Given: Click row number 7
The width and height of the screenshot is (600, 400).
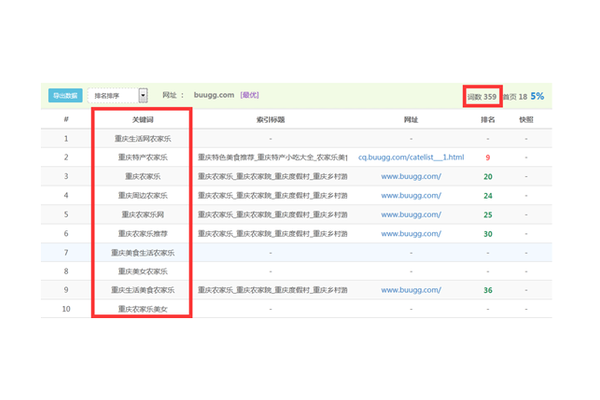Looking at the screenshot, I should tap(66, 253).
